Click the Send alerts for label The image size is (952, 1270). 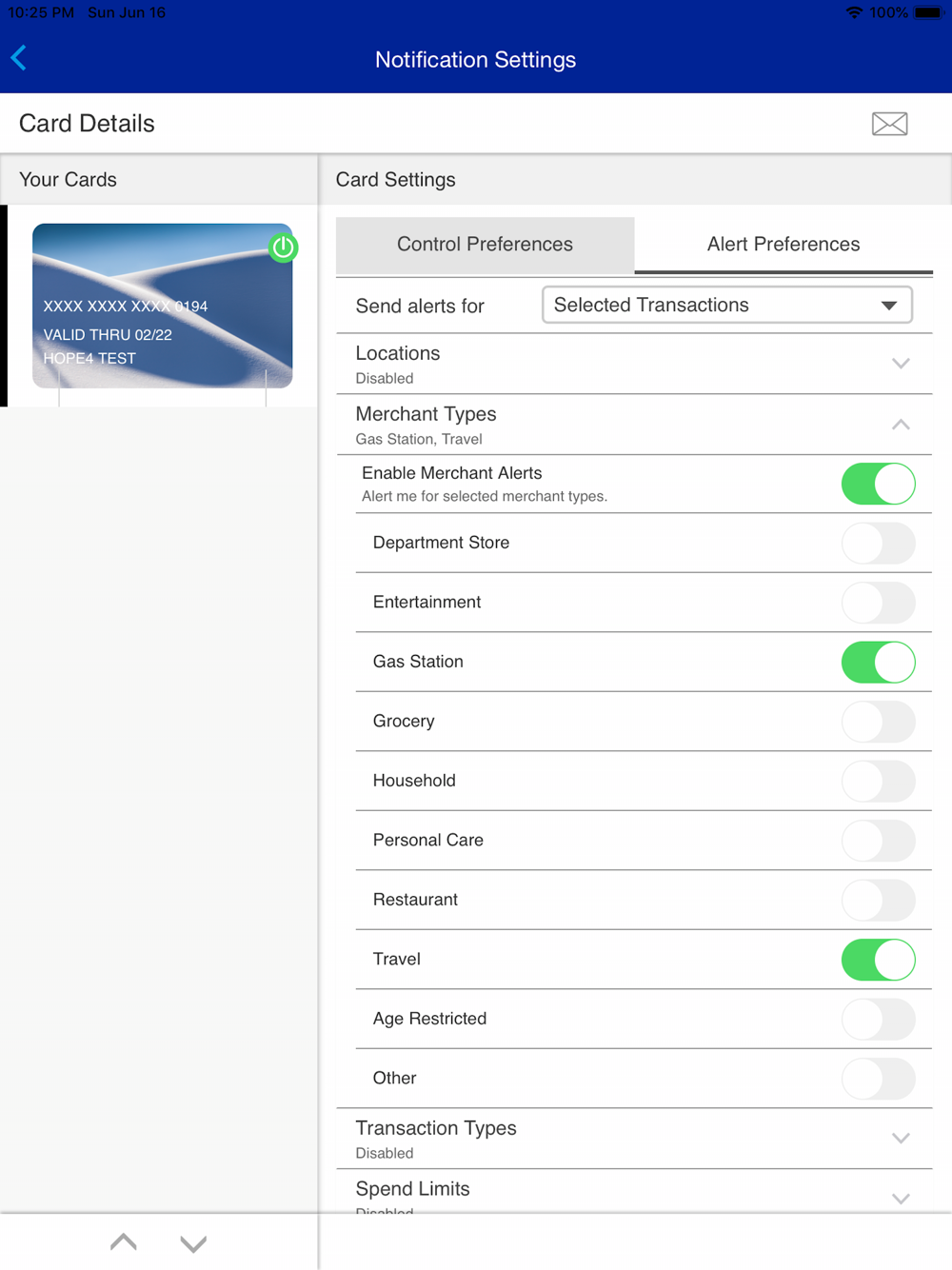[420, 307]
